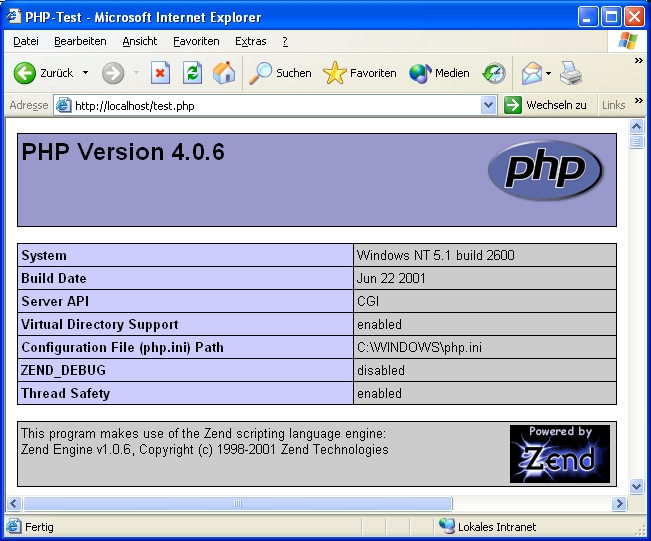Click the disabled value for ZEND_DEBUG
This screenshot has width=651, height=541.
(381, 370)
